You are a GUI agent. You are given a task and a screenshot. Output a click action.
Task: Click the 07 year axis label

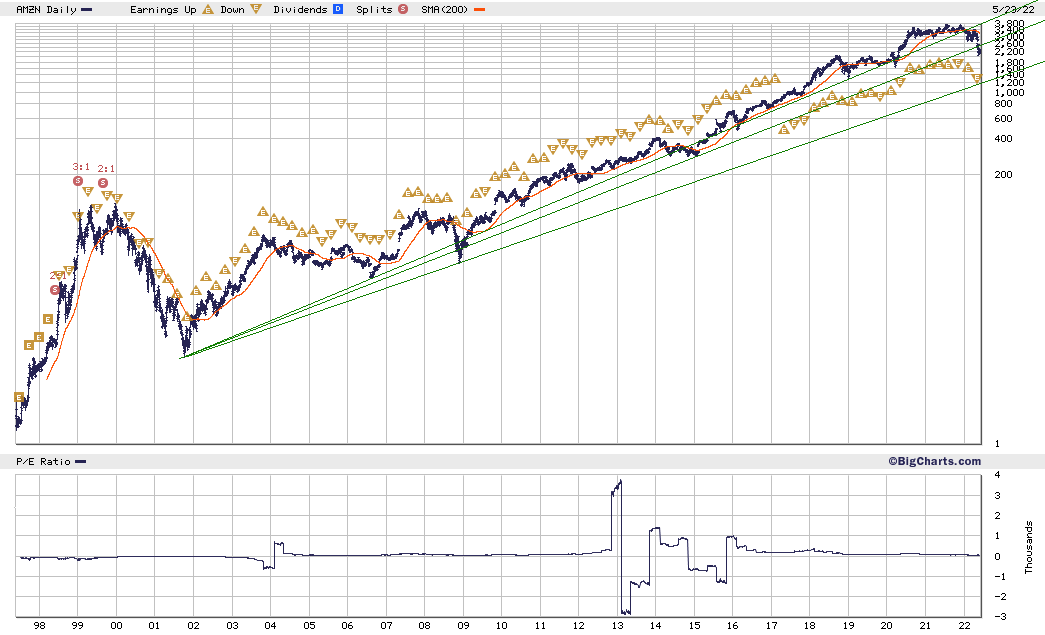coord(386,626)
